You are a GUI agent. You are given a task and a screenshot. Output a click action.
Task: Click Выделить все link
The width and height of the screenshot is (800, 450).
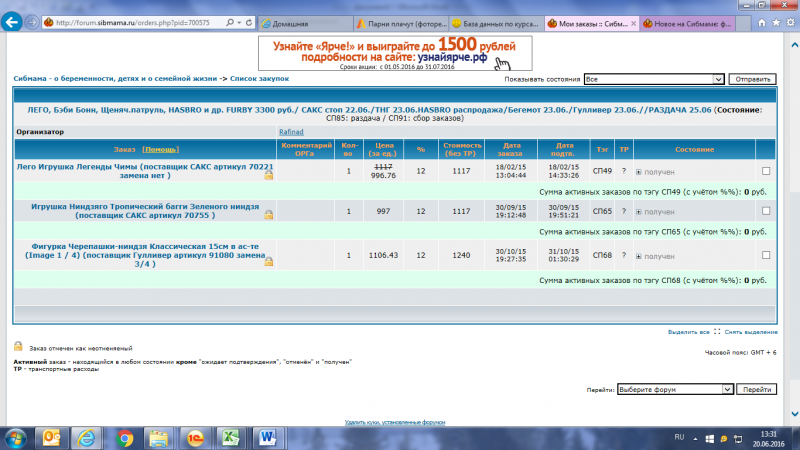689,332
